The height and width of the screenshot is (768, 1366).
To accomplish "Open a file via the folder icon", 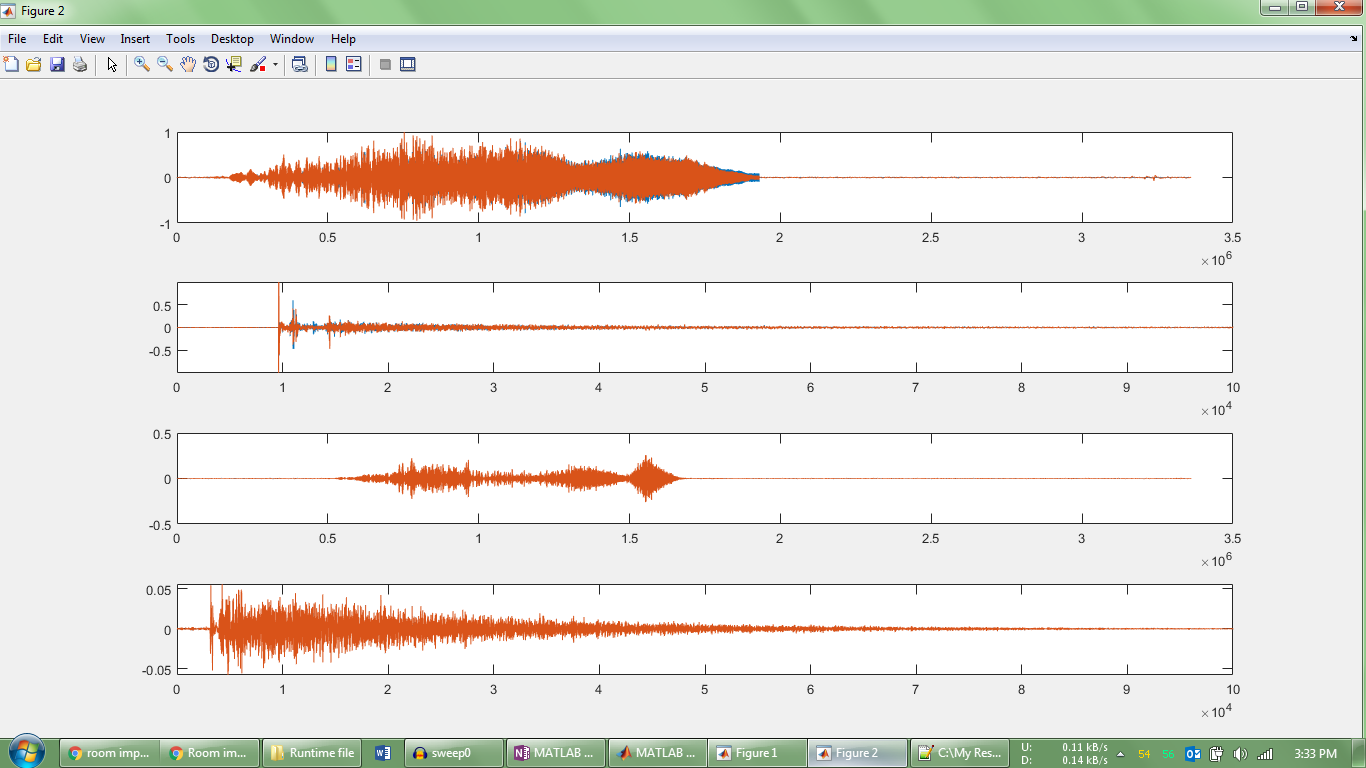I will [x=34, y=64].
